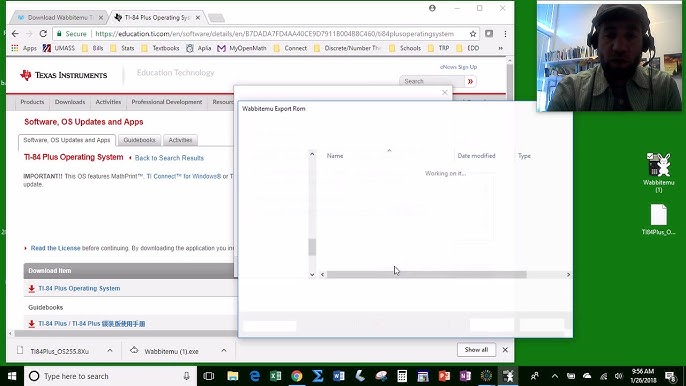Submit TI site search arrow button
The height and width of the screenshot is (386, 686).
click(470, 81)
